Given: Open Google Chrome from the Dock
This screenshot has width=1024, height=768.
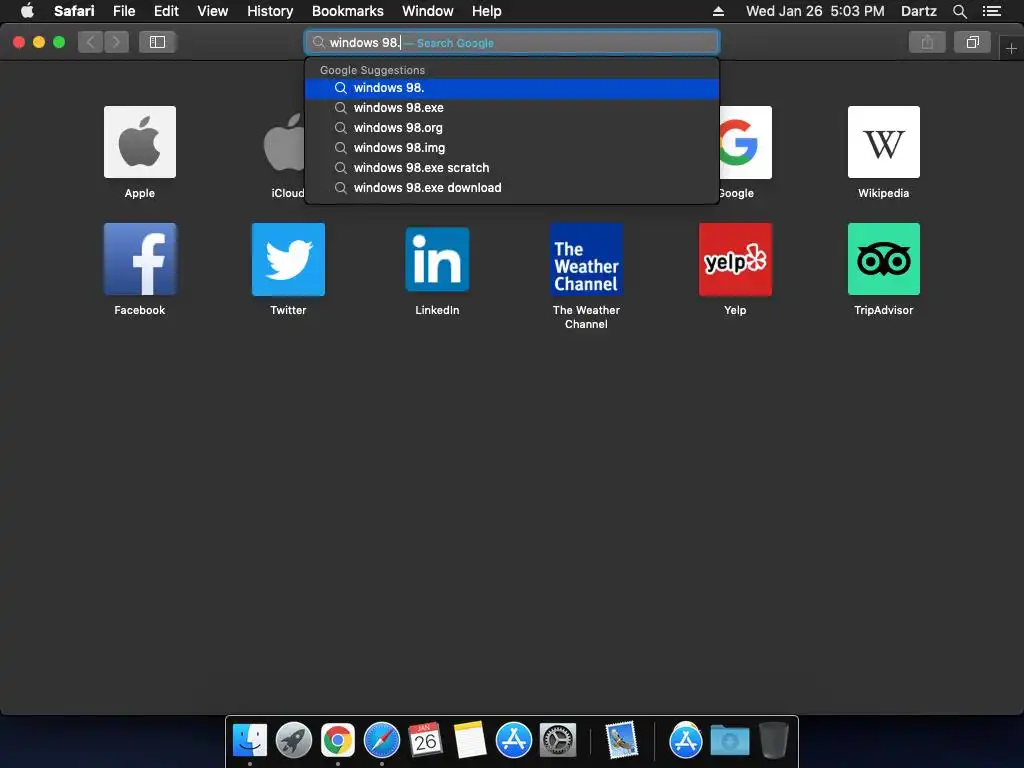Looking at the screenshot, I should point(338,741).
